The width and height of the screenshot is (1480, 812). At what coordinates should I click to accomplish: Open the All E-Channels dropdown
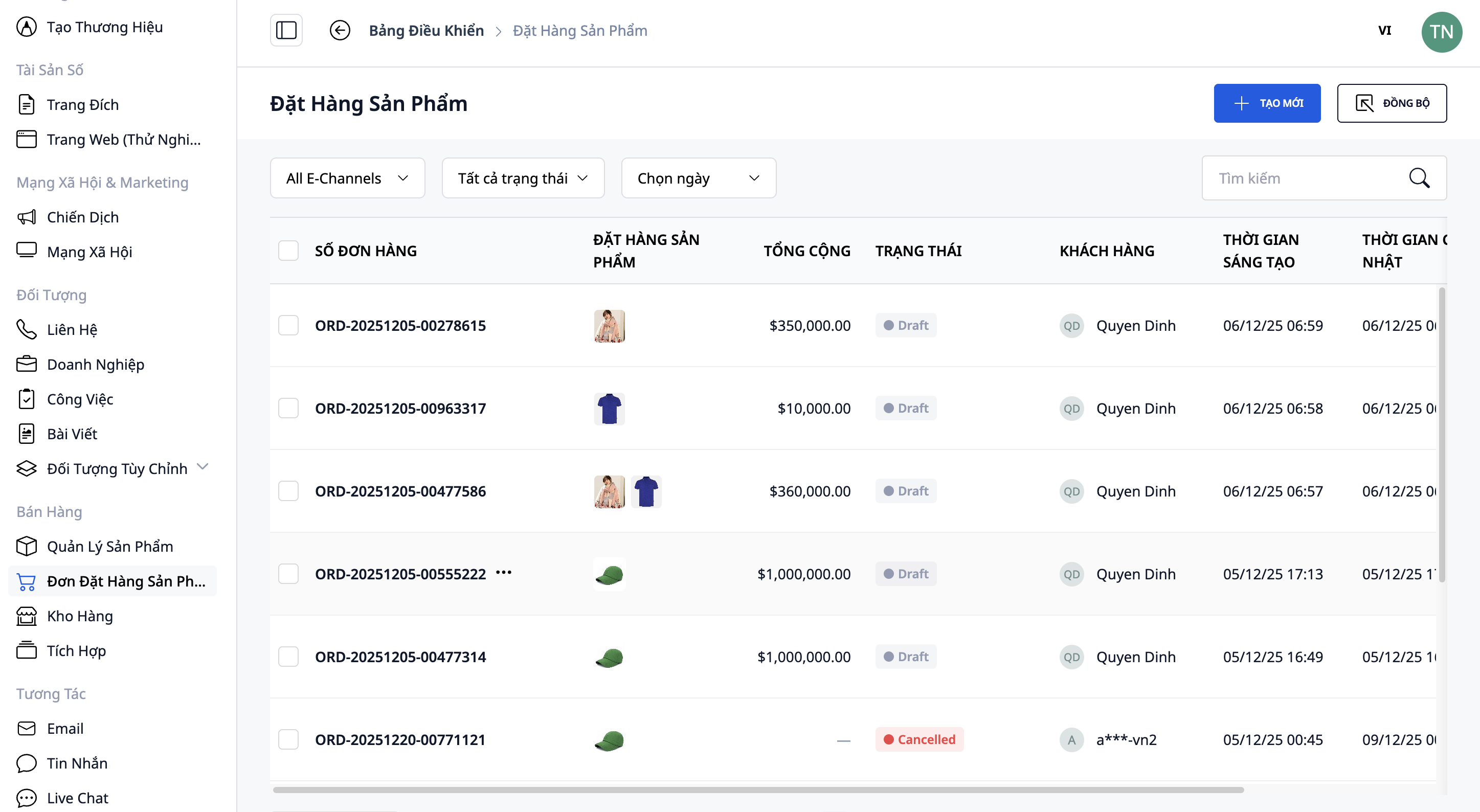click(347, 178)
